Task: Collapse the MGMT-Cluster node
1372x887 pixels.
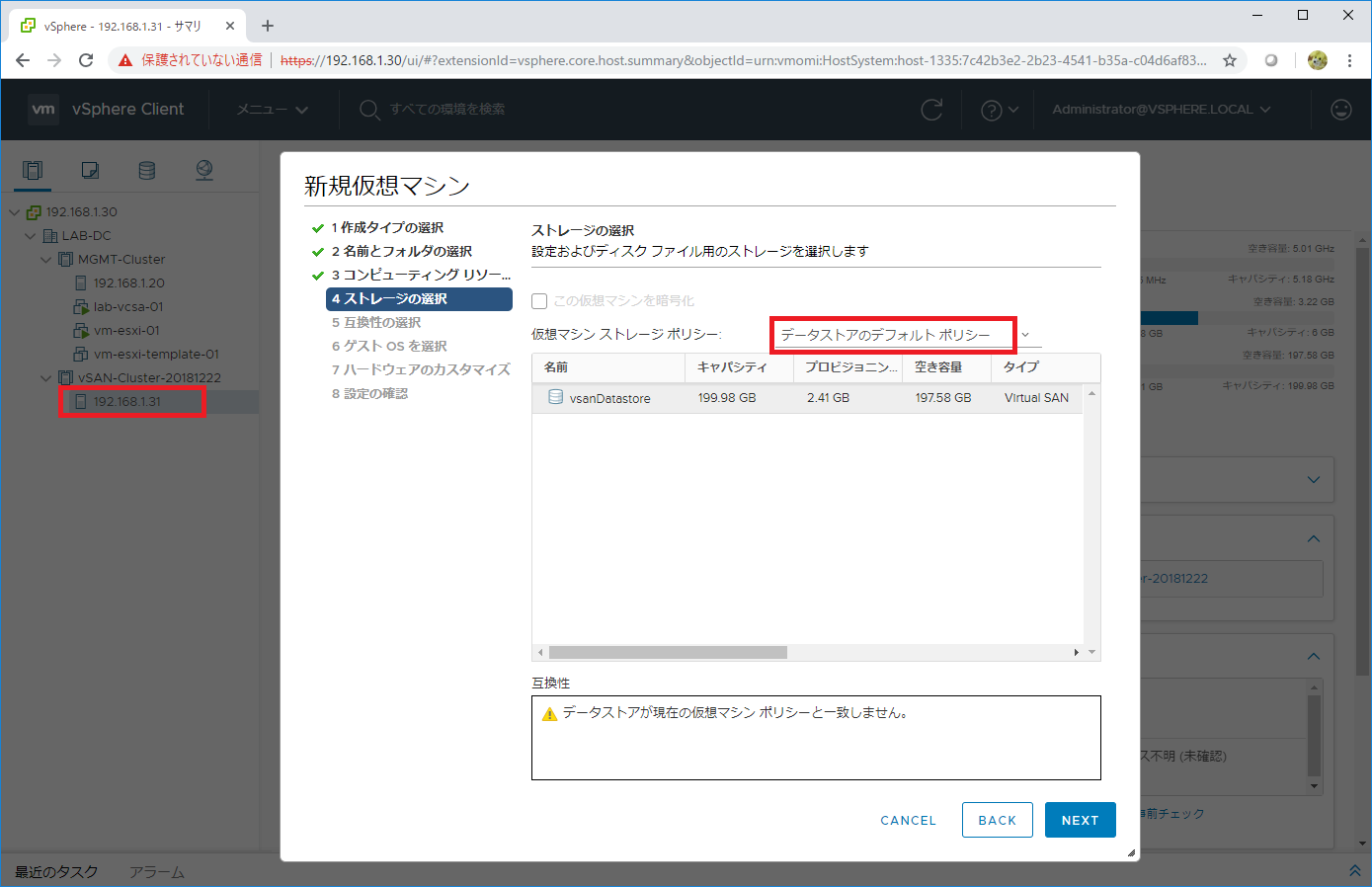Action: coord(45,260)
